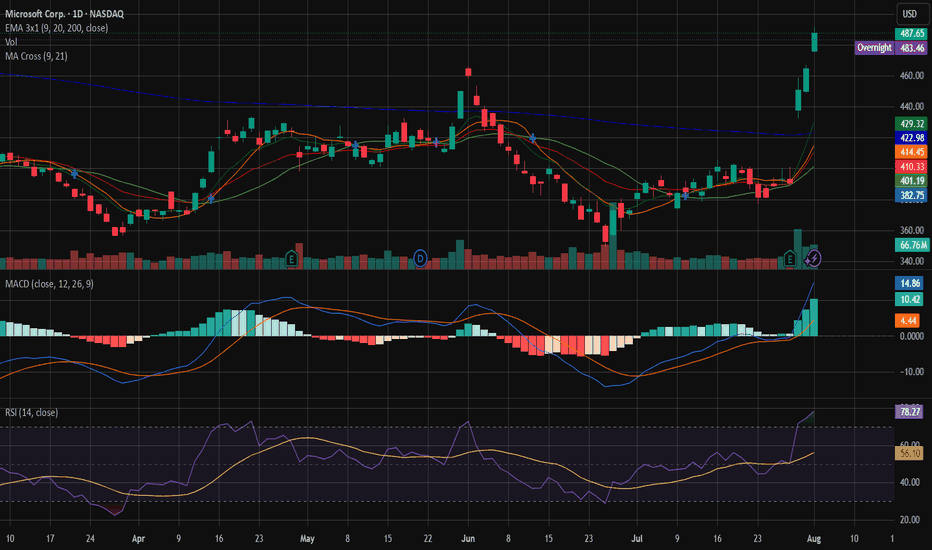The width and height of the screenshot is (932, 550).
Task: Select the EMA 3x1 indicator legend
Action: tap(56, 28)
